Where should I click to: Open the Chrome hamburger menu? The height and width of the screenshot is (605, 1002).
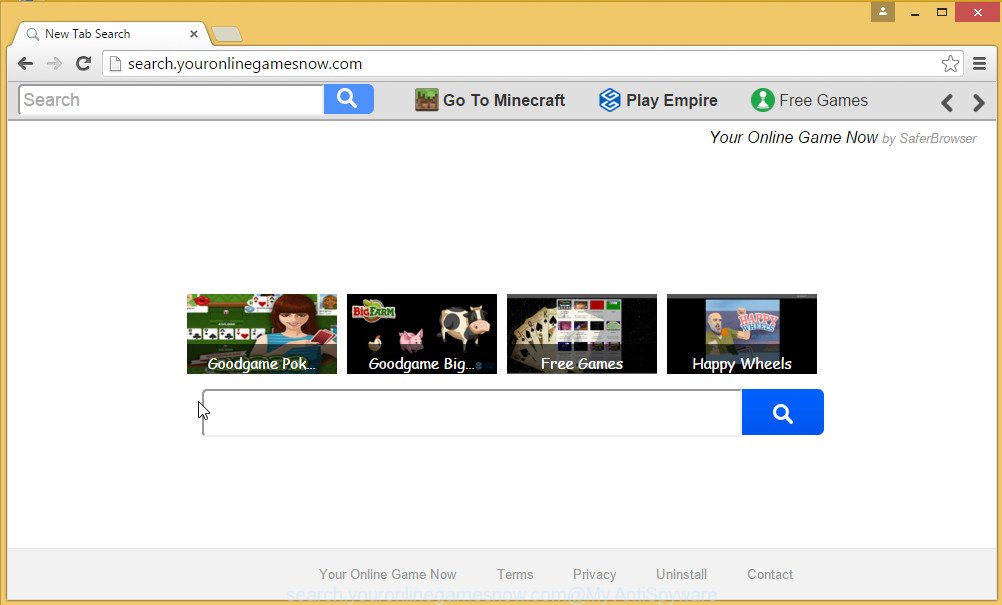(x=979, y=63)
